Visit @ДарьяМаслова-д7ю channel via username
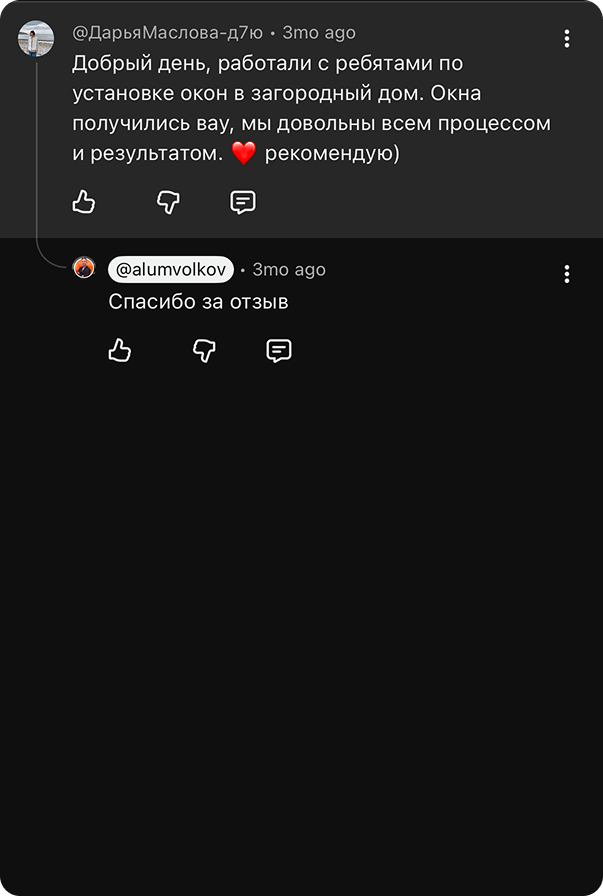Screen dimensions: 603x896 [167, 33]
